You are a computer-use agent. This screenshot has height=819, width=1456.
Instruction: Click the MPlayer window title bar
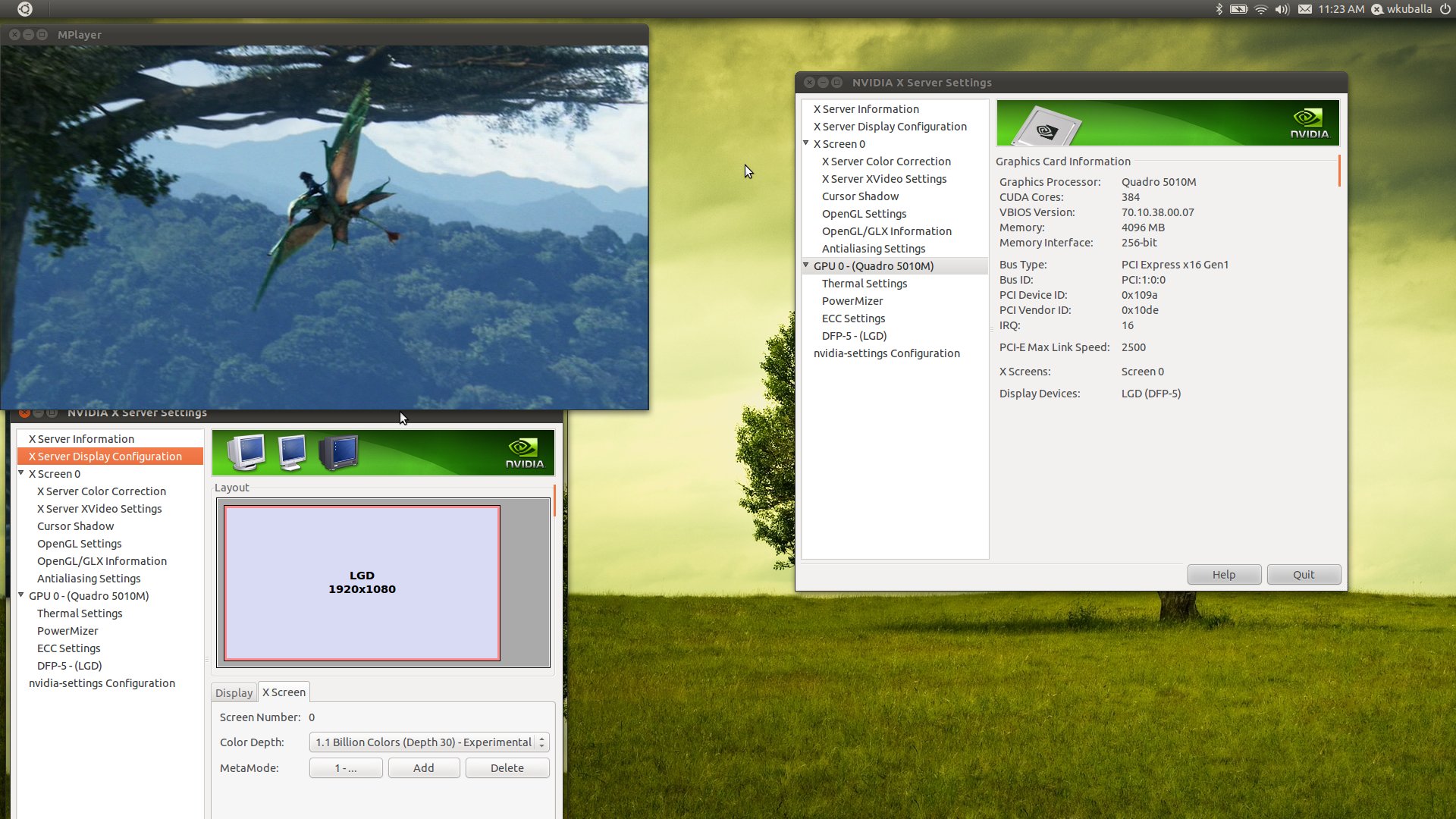coord(325,34)
